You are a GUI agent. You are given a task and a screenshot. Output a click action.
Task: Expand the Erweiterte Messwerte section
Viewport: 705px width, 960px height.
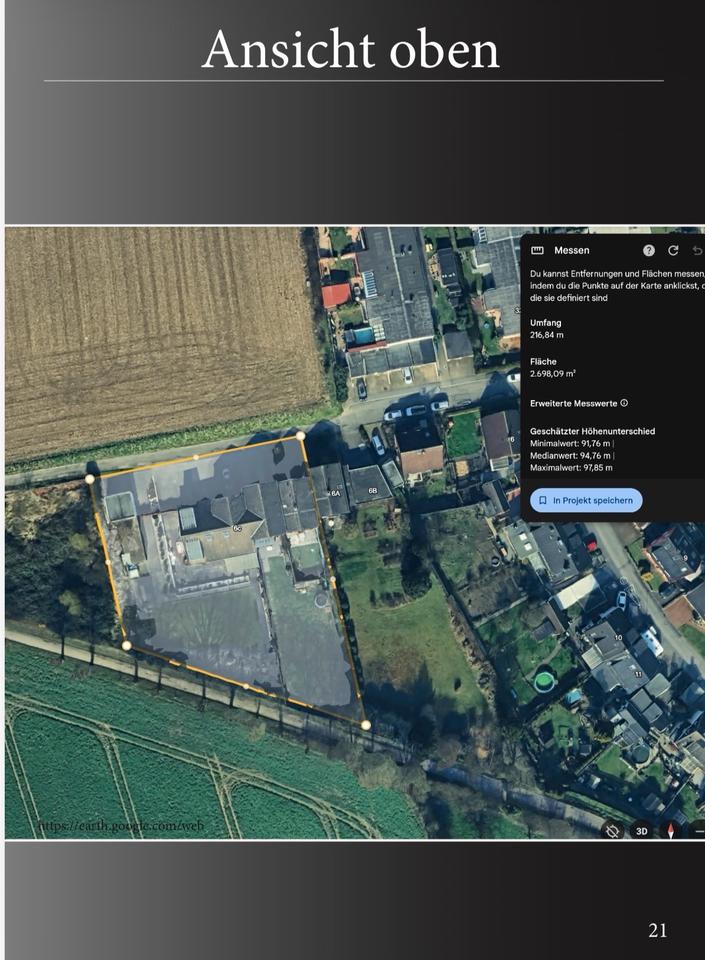tap(573, 403)
